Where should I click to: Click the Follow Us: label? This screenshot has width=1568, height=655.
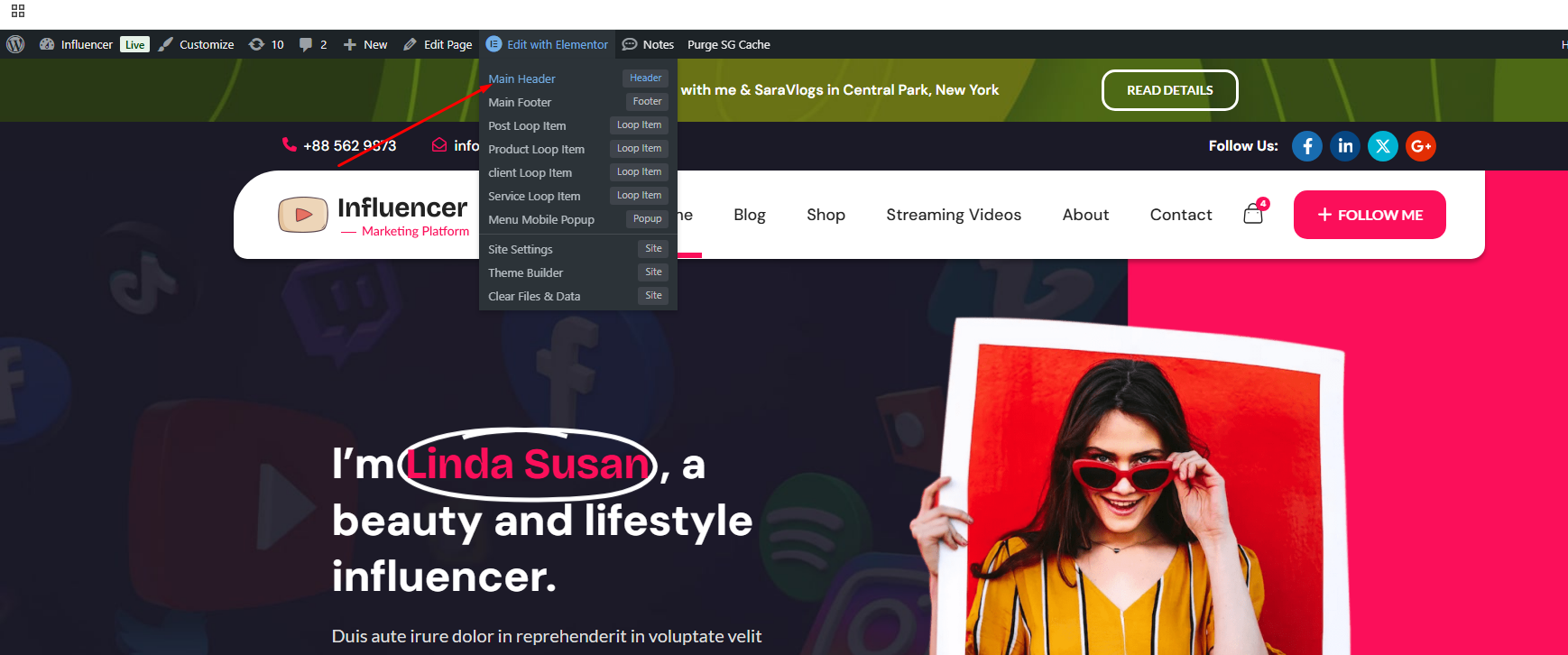pos(1243,145)
